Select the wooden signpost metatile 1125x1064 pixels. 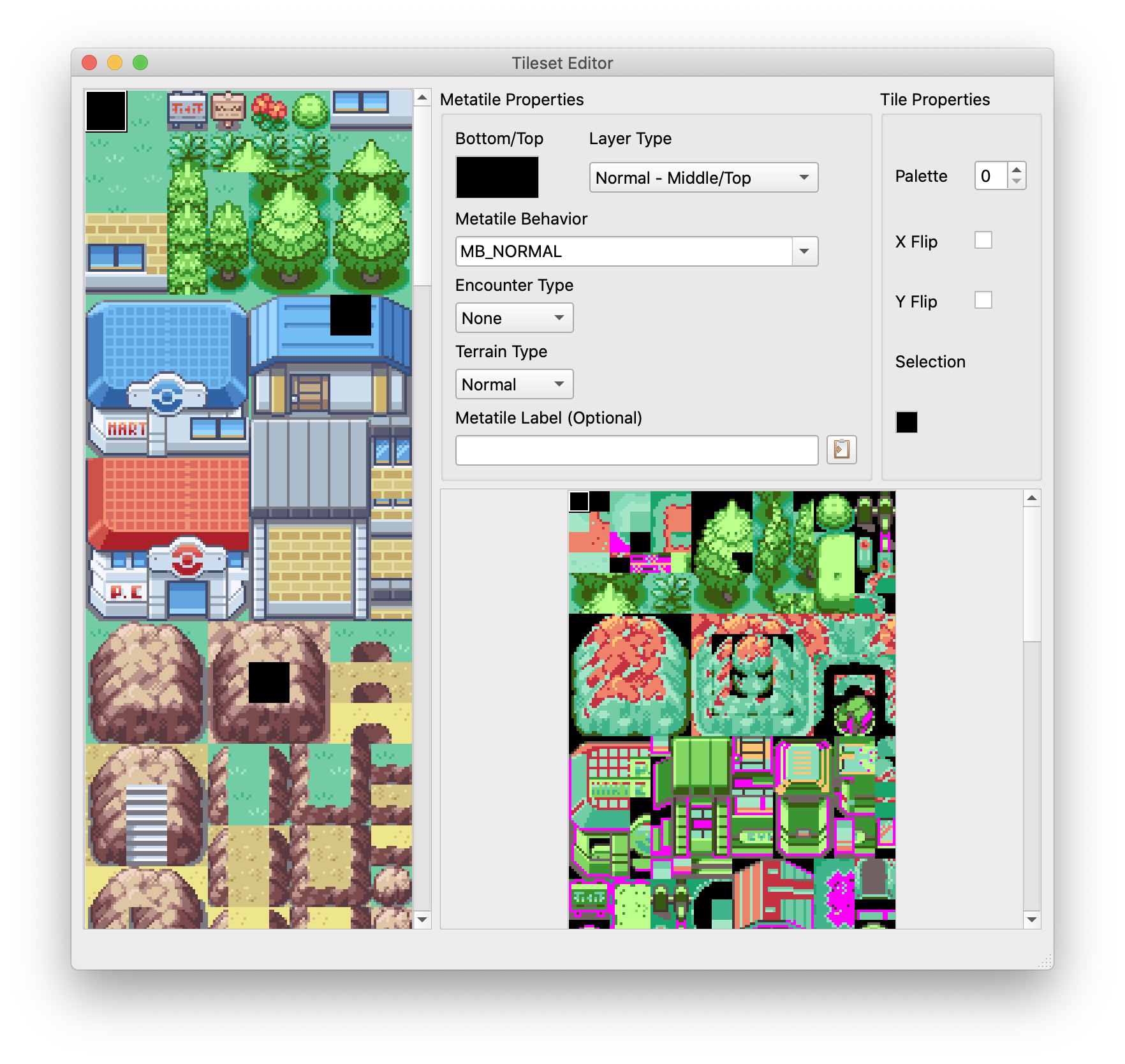(228, 111)
